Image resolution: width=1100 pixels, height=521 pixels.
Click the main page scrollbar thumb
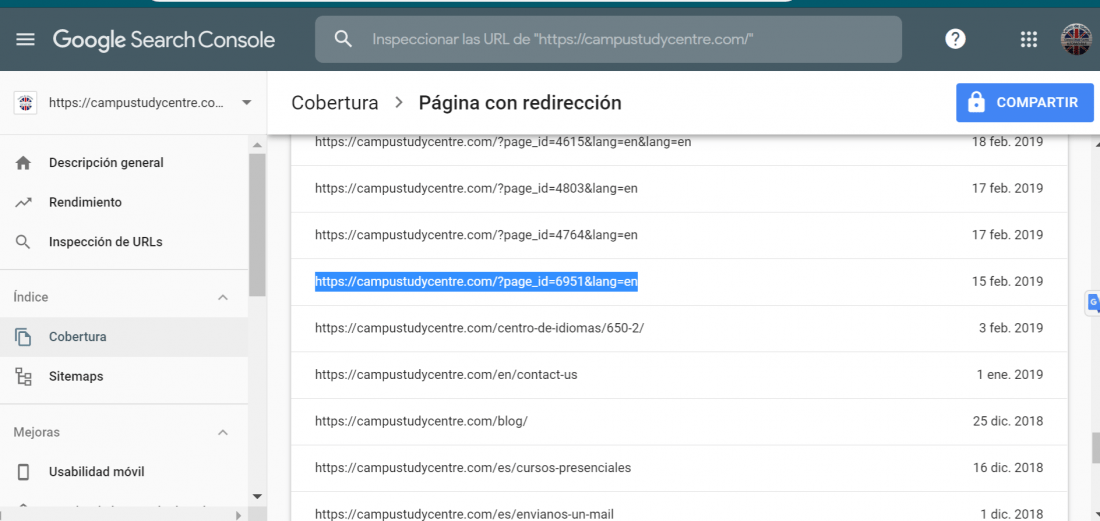pos(1095,448)
